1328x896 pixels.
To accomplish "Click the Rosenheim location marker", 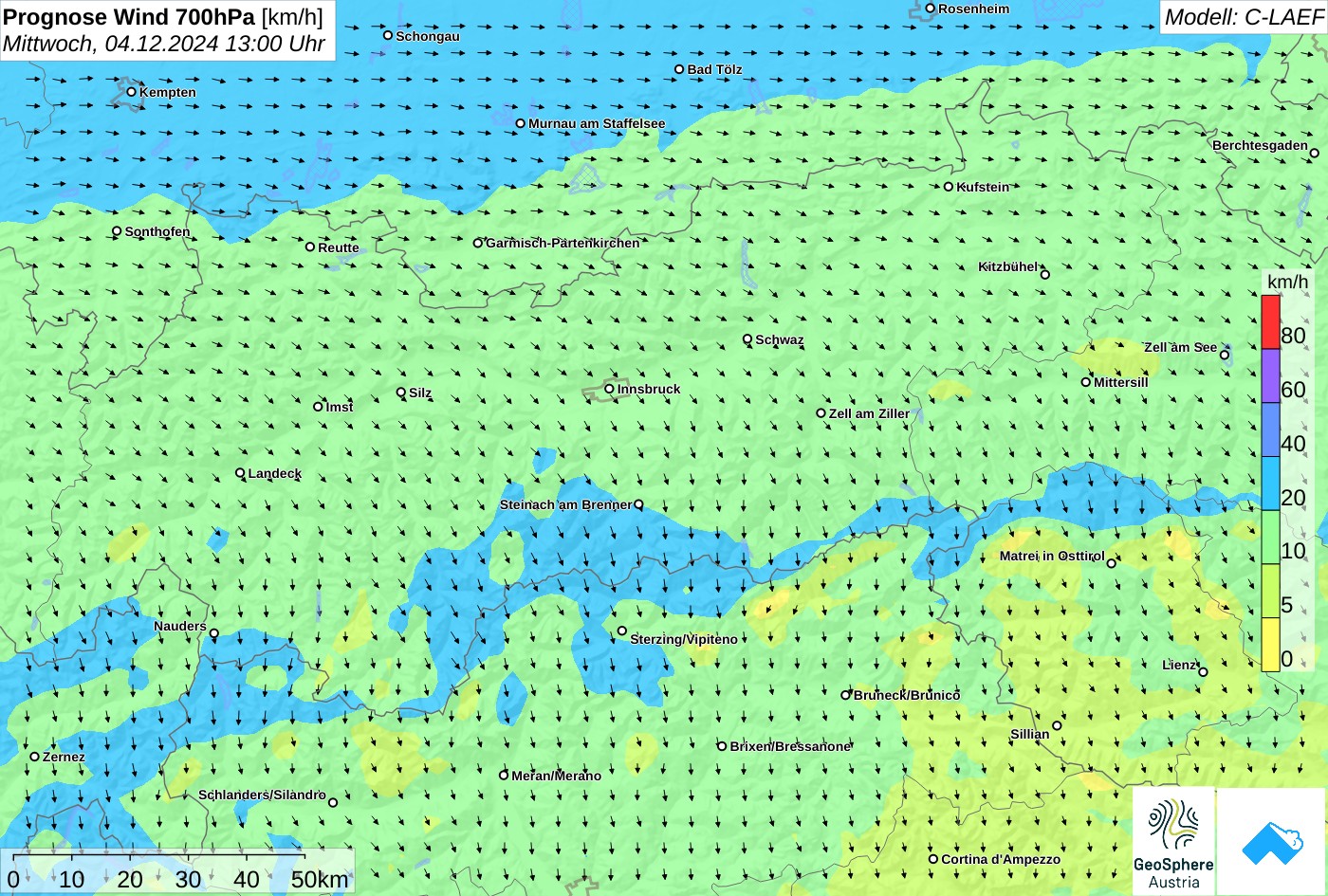I will coord(931,9).
